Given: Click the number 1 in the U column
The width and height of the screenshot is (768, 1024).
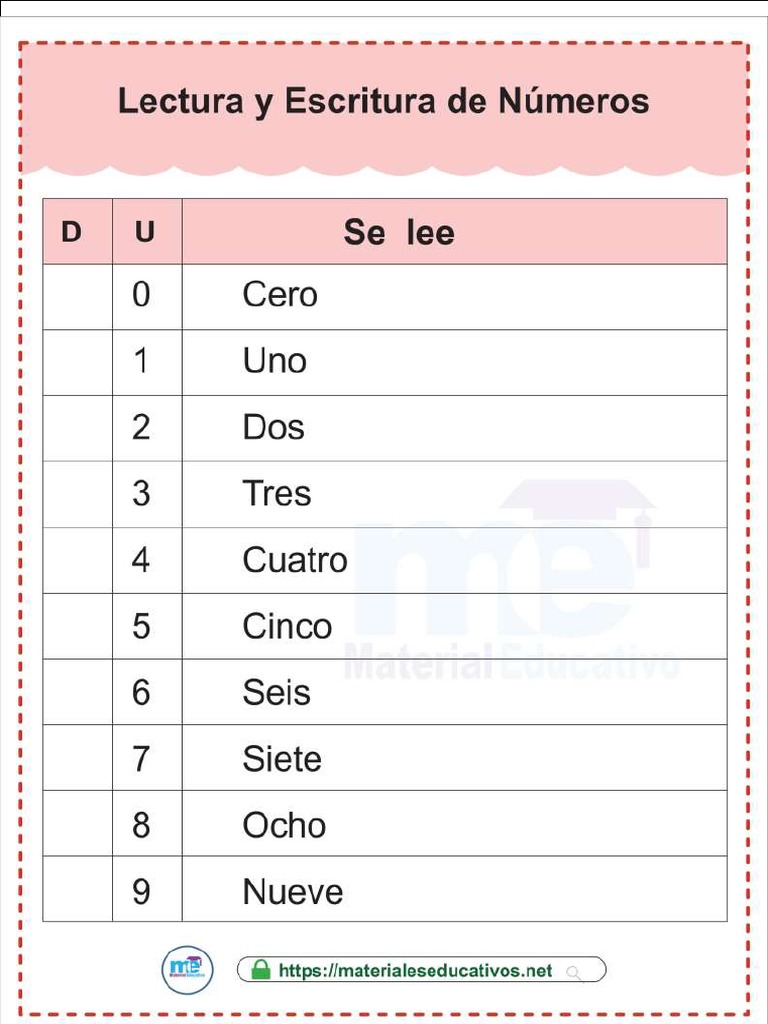Looking at the screenshot, I should pyautogui.click(x=141, y=361).
